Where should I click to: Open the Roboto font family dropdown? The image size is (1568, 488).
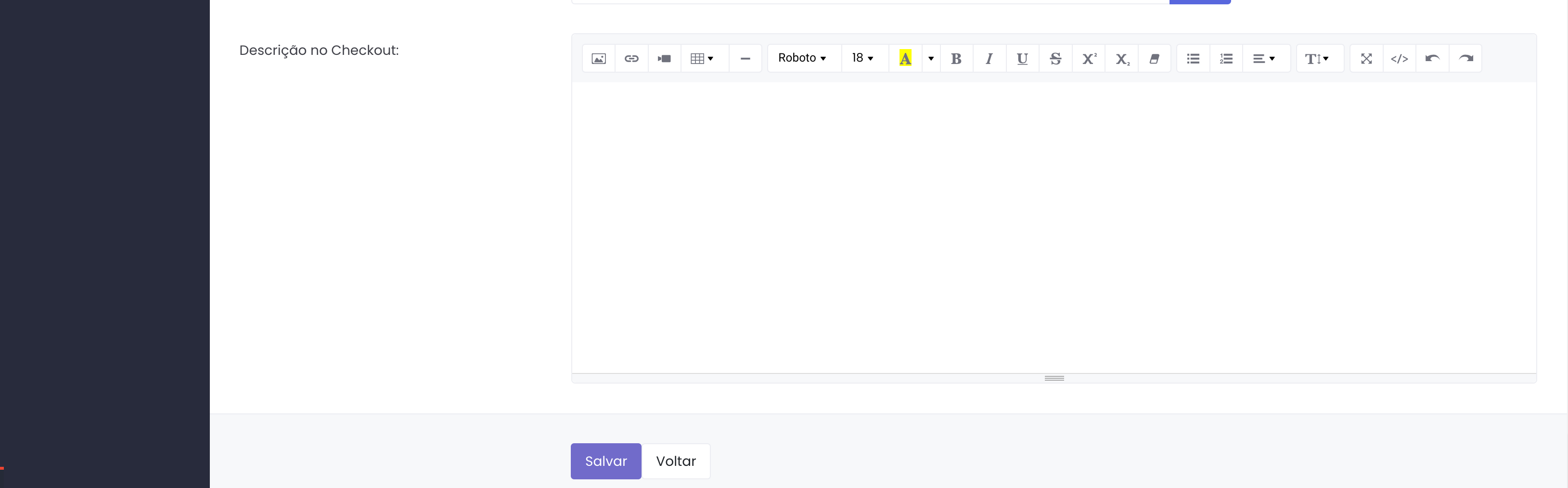[802, 58]
